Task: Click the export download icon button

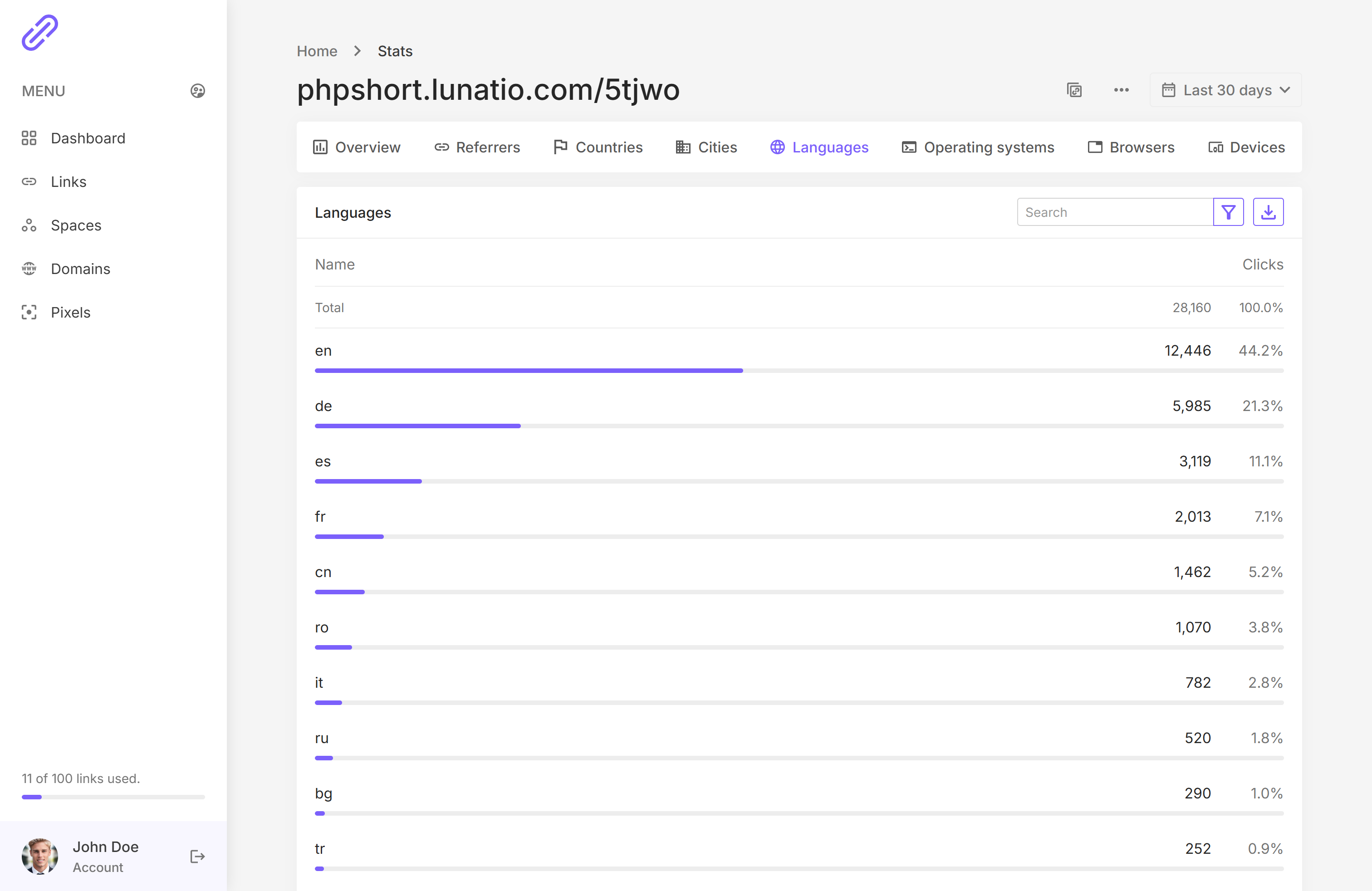Action: click(1268, 212)
